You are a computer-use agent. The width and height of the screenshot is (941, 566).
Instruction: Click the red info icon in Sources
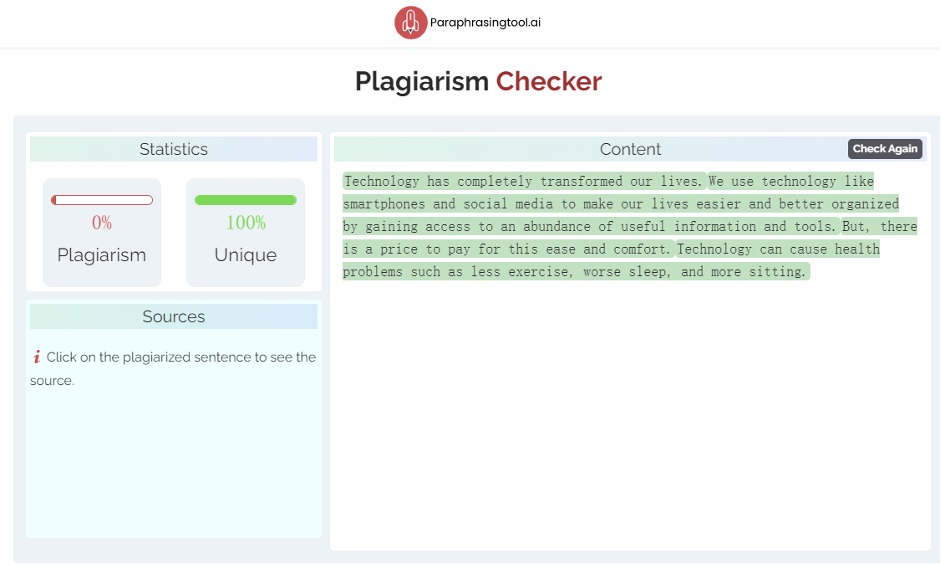click(36, 357)
